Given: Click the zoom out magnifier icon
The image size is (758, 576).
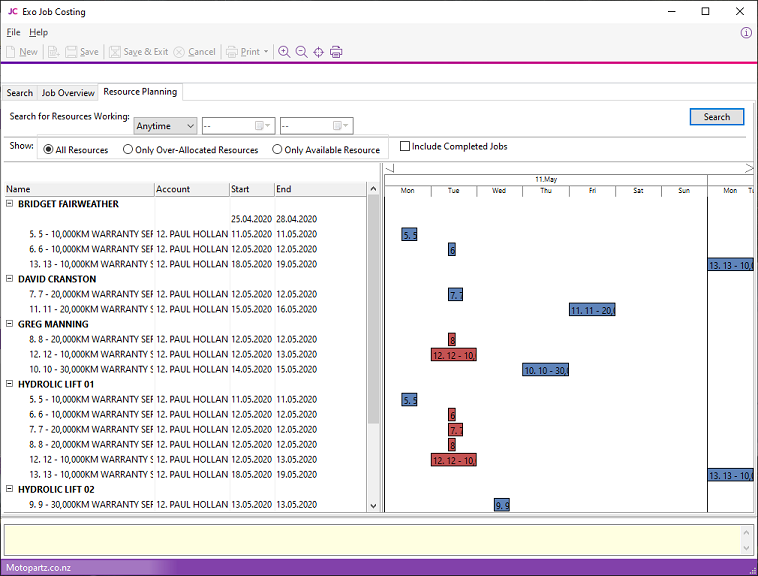Looking at the screenshot, I should pos(301,52).
